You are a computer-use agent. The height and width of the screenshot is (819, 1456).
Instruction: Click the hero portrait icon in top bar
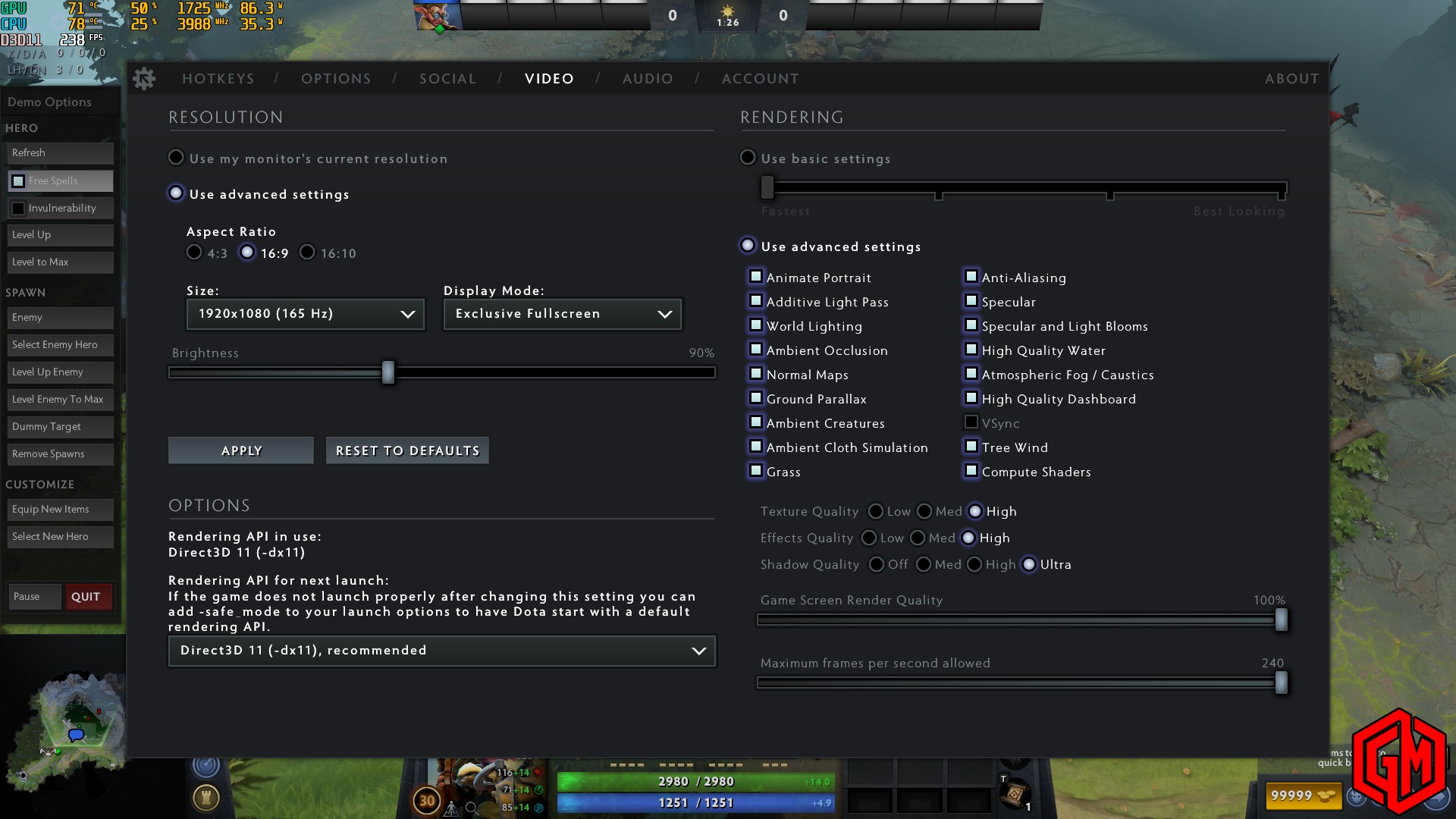coord(438,15)
